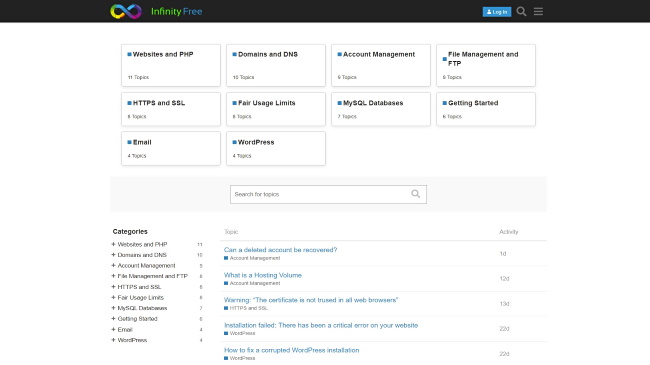Open the Domains and DNS category card
Viewport: 650px width, 365px height.
click(x=276, y=65)
